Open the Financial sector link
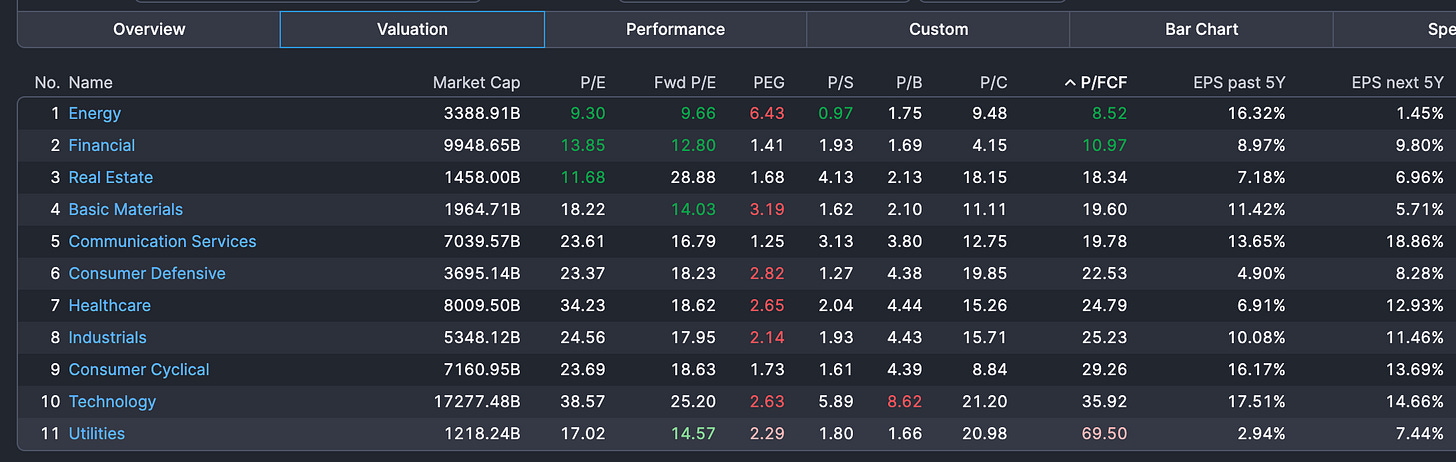Viewport: 1456px width, 462px height. (x=101, y=145)
